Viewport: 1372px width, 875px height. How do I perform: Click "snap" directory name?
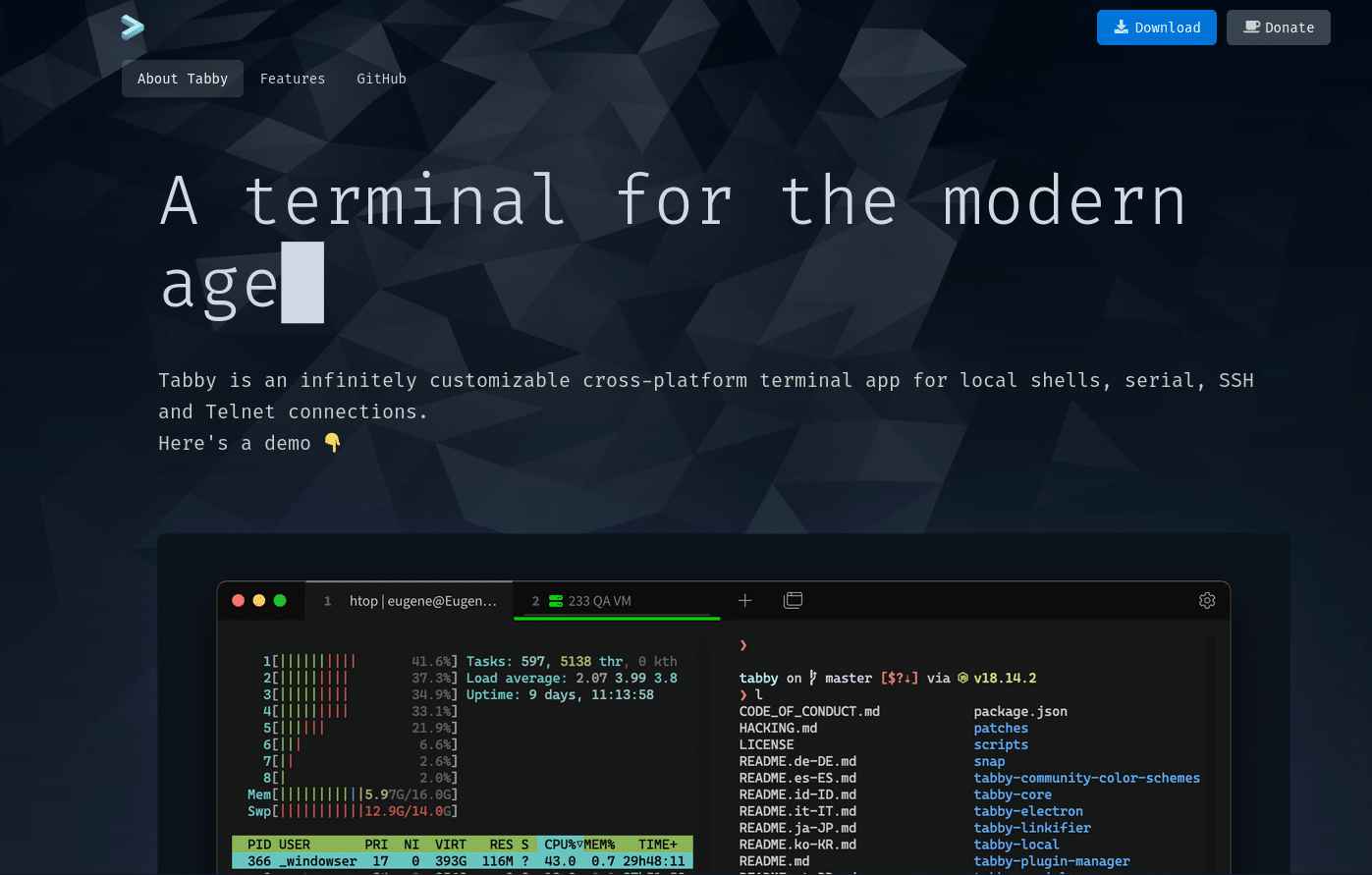(989, 761)
